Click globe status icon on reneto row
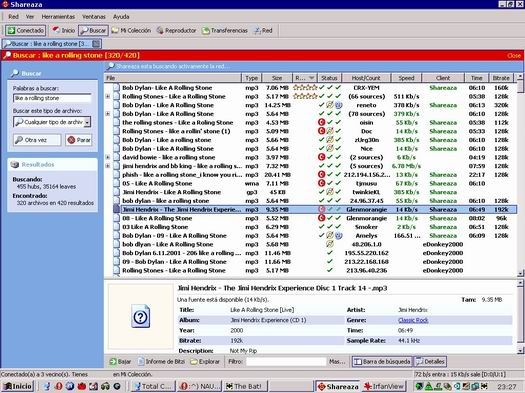This screenshot has height=393, width=525. [x=339, y=105]
